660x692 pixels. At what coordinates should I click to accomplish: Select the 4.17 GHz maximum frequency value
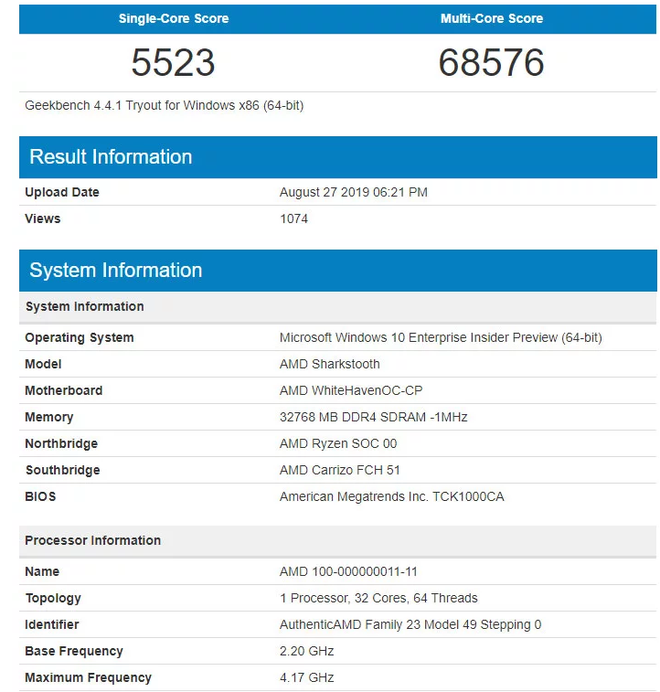pyautogui.click(x=306, y=677)
